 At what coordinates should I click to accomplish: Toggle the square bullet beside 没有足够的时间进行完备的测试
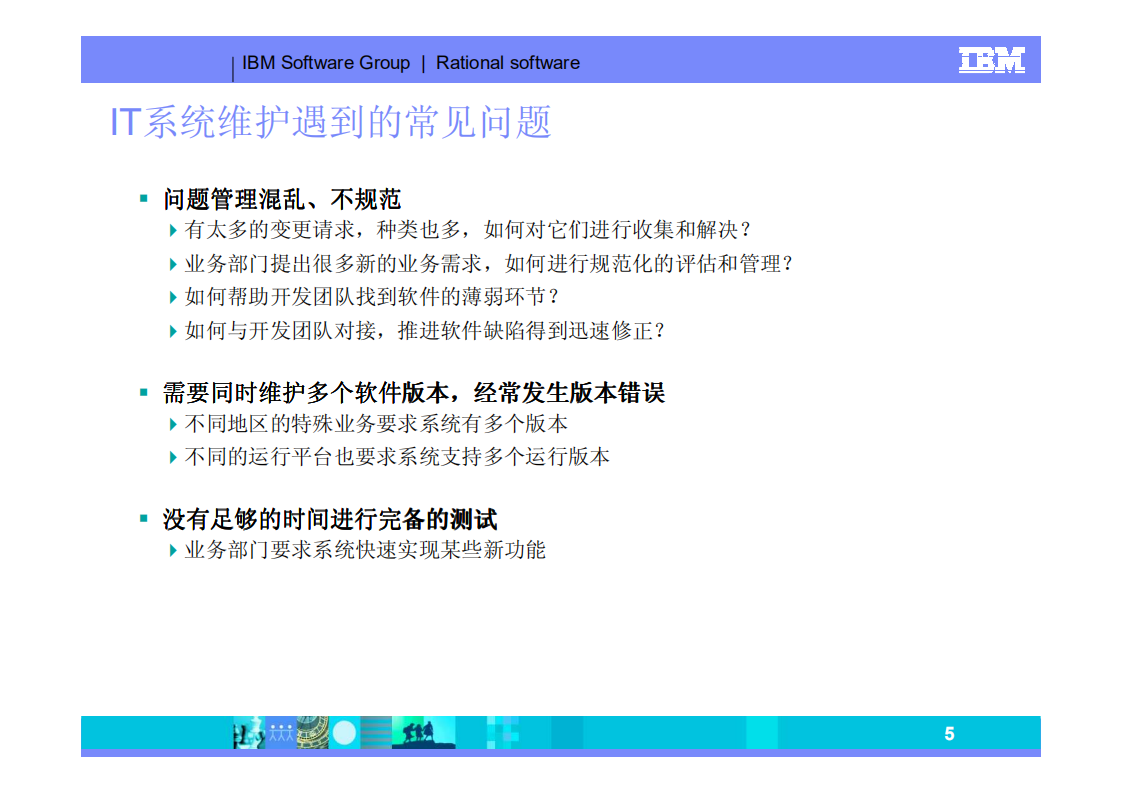coord(144,517)
